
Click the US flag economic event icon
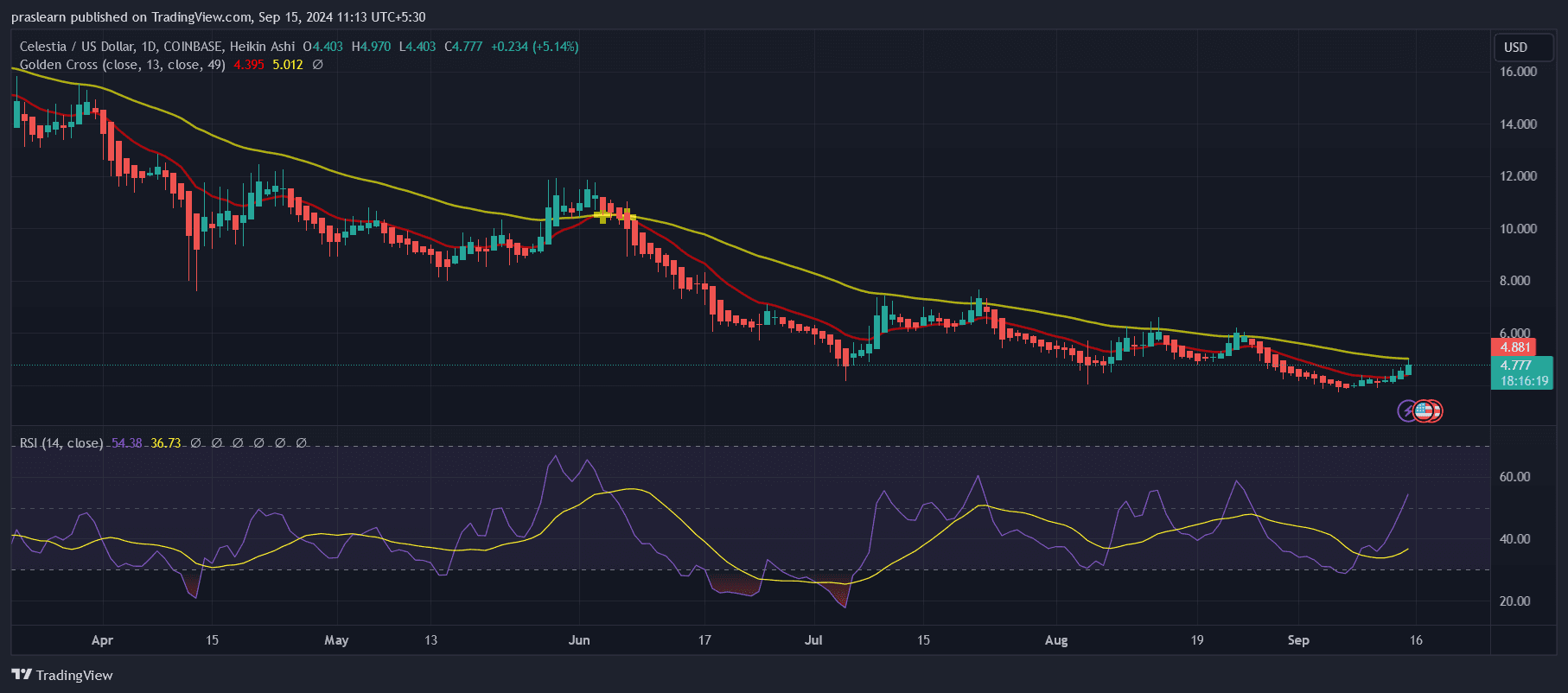click(1423, 410)
